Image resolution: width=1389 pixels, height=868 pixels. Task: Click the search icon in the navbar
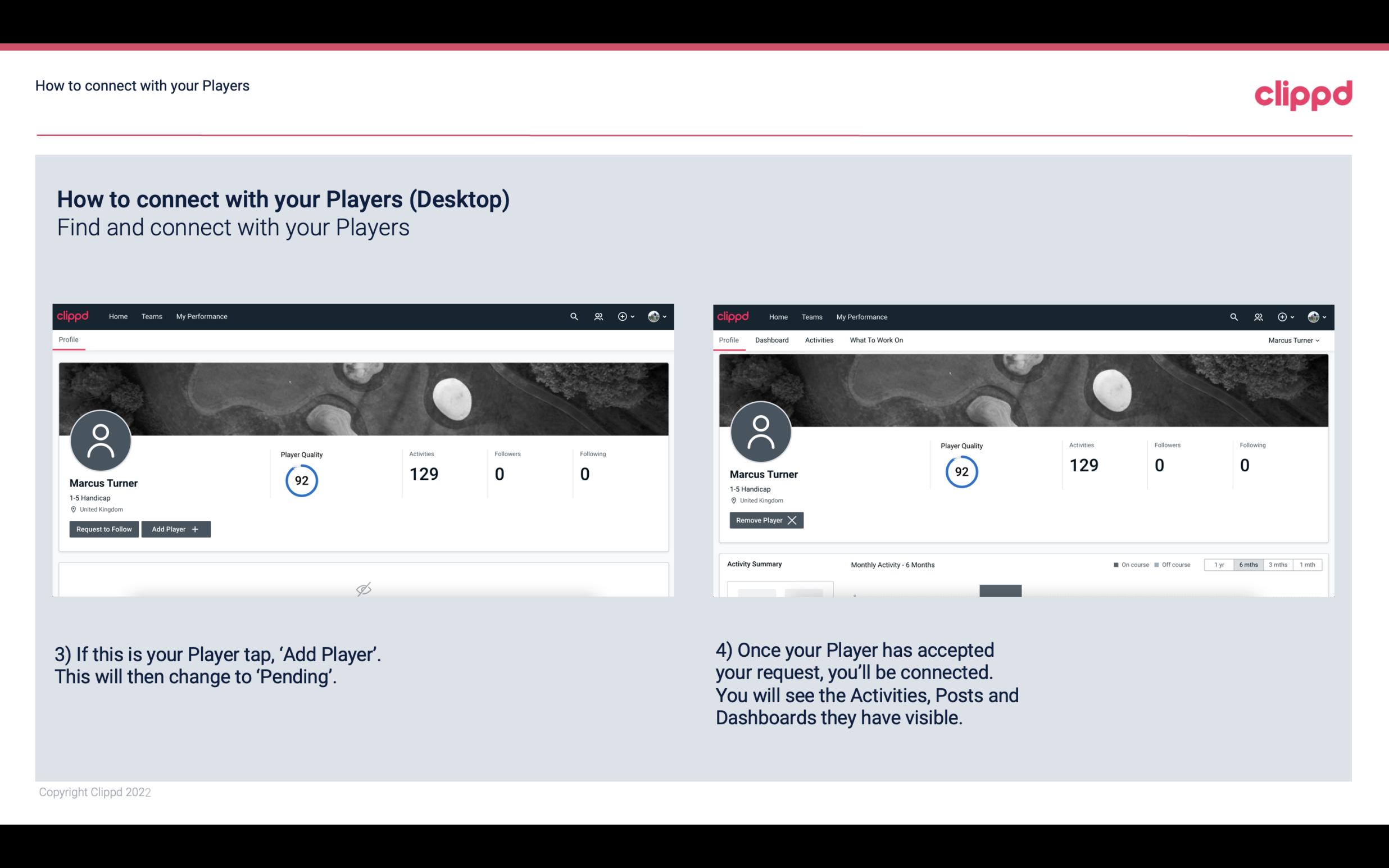(573, 317)
